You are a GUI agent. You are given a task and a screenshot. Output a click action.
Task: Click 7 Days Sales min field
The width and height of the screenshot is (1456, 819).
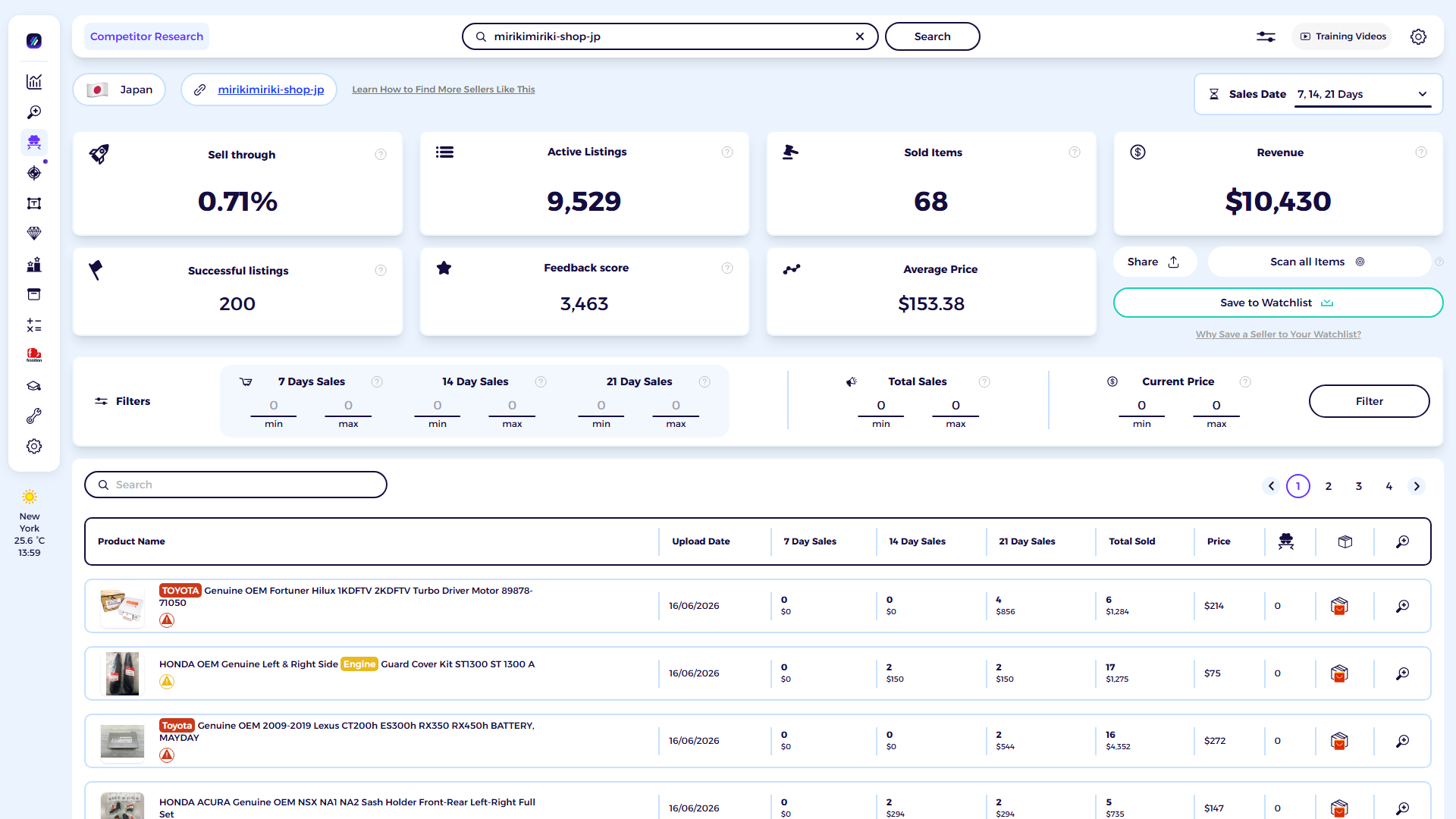(x=274, y=406)
